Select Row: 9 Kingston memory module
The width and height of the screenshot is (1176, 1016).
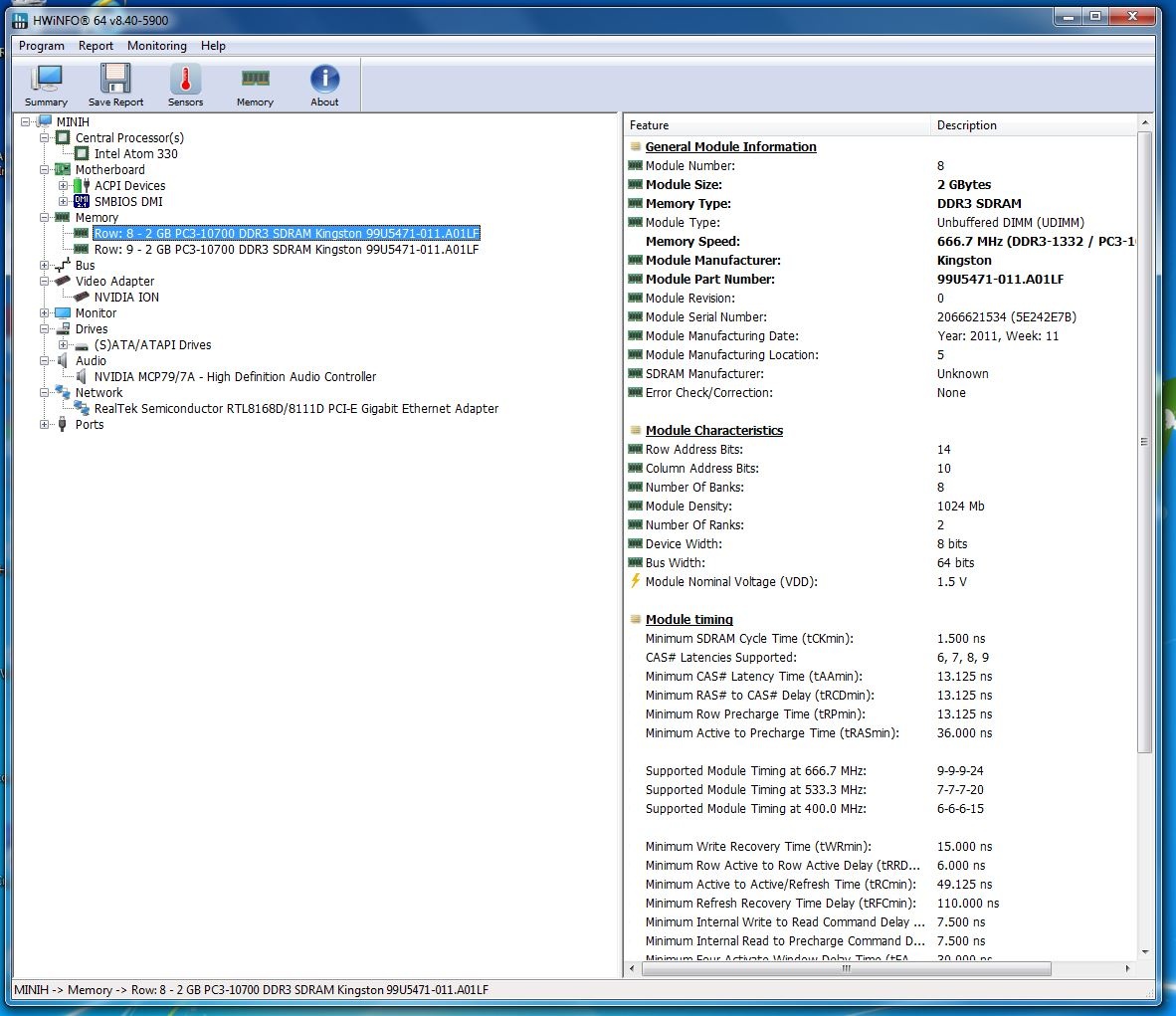point(287,249)
